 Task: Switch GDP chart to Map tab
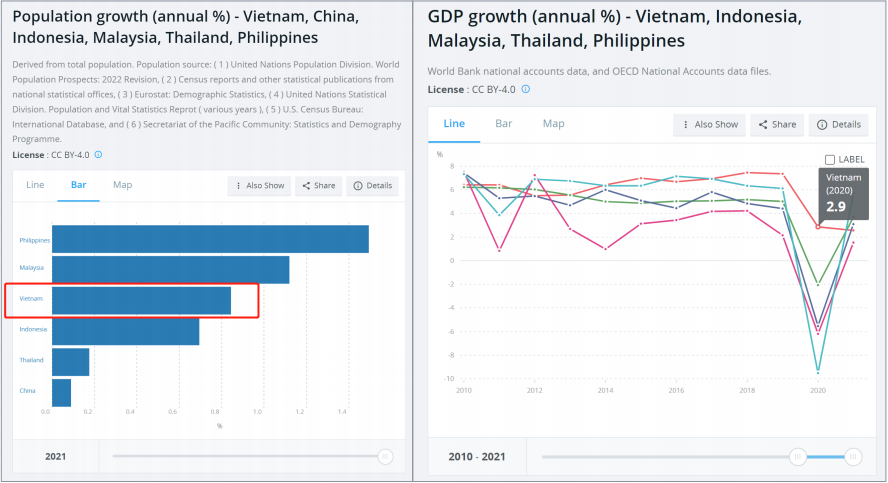pos(553,124)
